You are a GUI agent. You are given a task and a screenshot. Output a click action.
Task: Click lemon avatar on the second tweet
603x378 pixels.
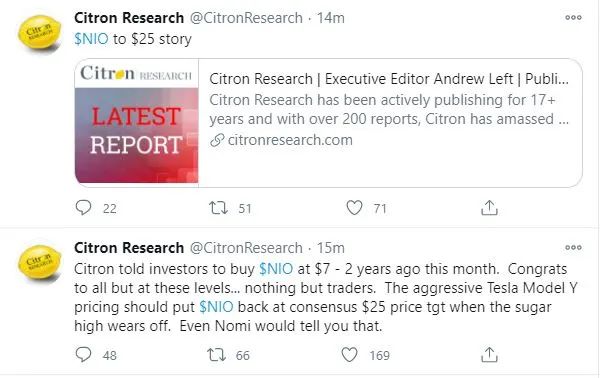coord(40,262)
